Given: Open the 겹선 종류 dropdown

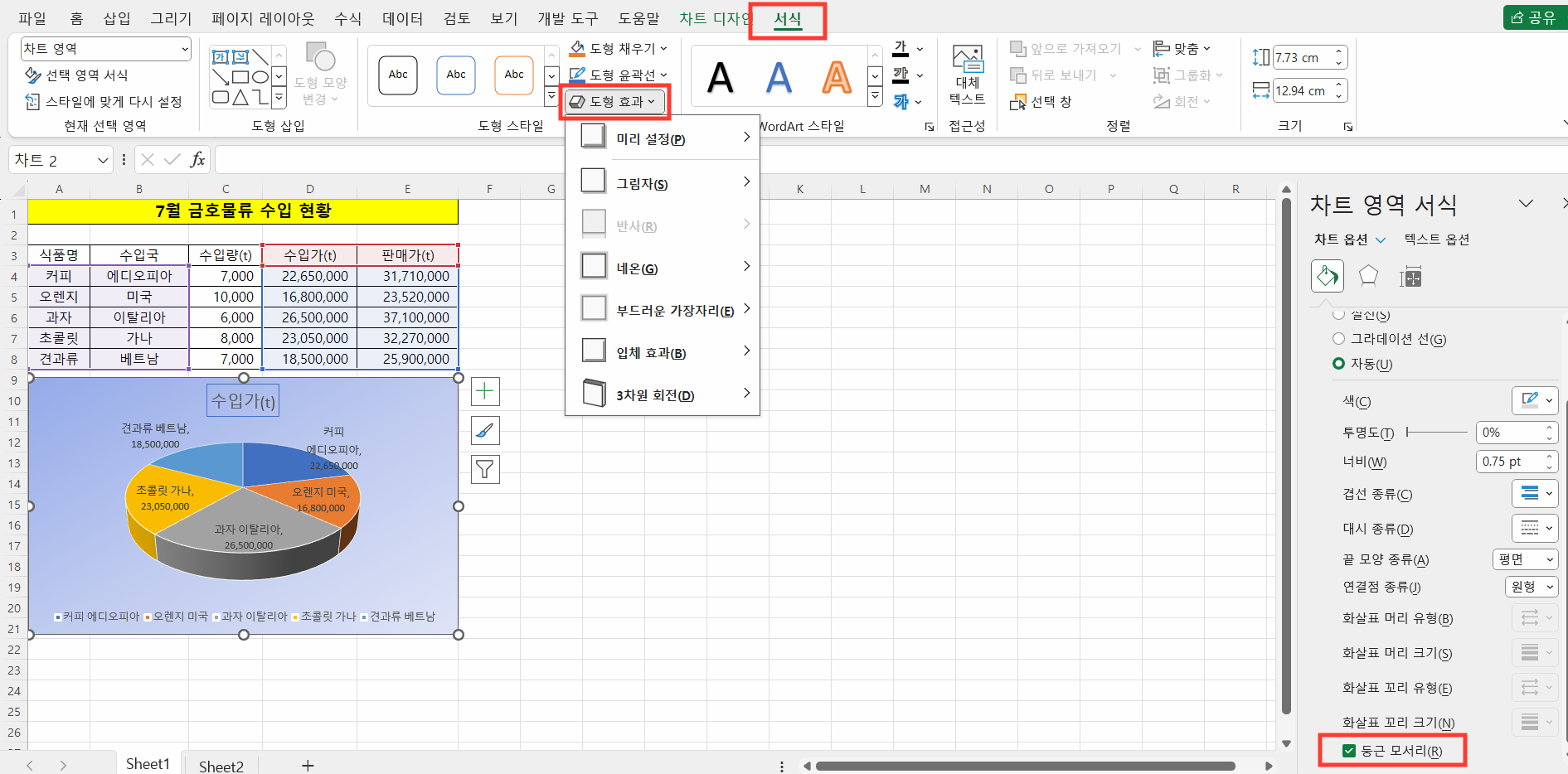Looking at the screenshot, I should pos(1535,493).
